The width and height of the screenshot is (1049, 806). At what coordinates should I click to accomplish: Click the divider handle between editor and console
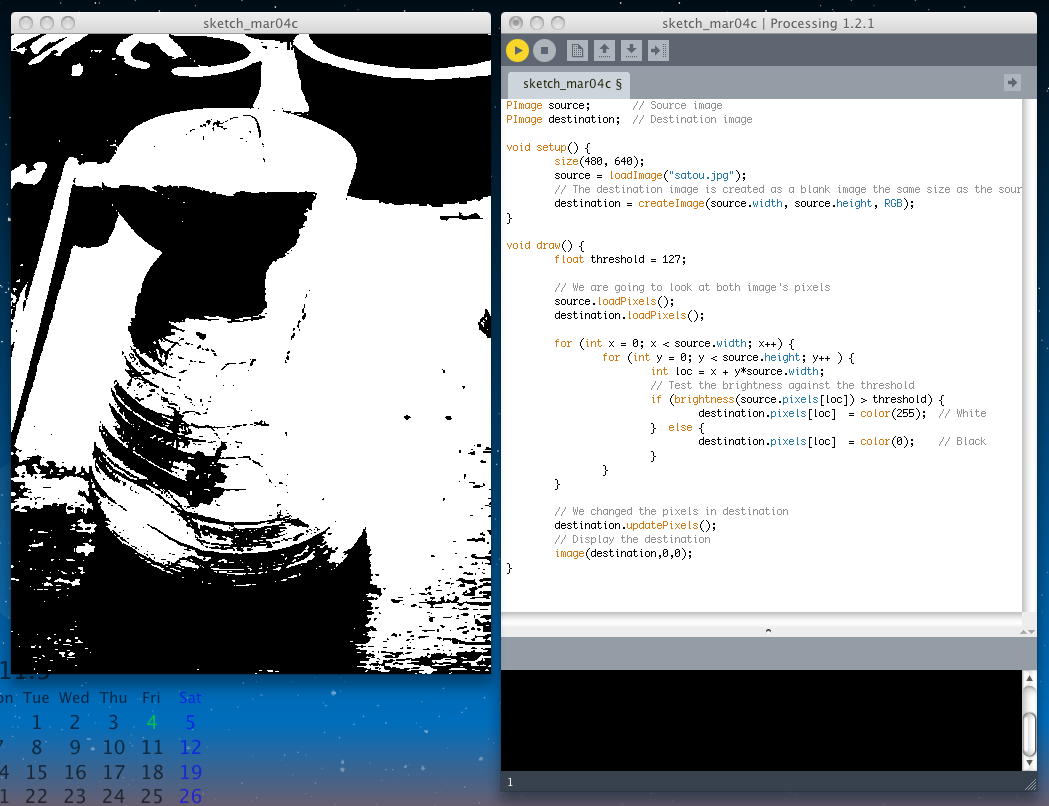[x=768, y=630]
